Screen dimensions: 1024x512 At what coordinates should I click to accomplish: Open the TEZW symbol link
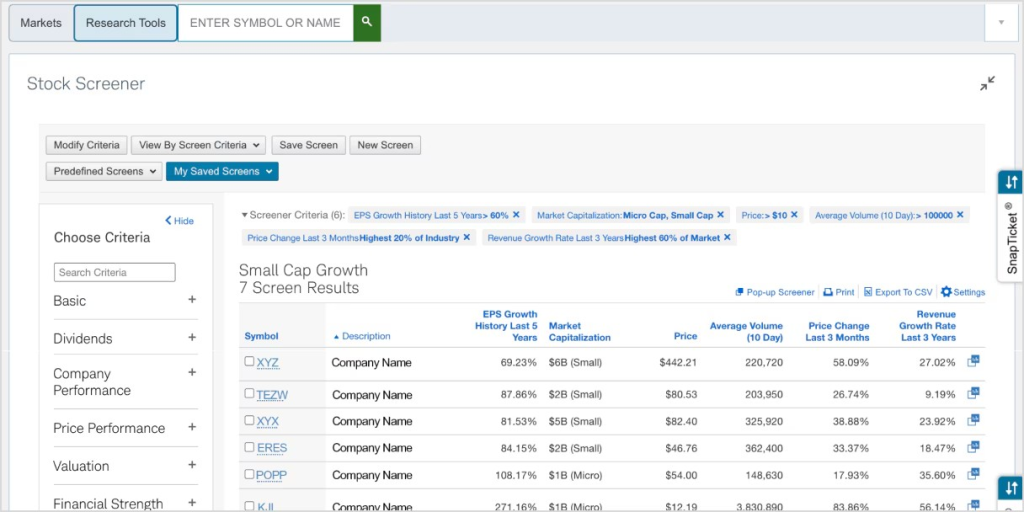tap(272, 394)
